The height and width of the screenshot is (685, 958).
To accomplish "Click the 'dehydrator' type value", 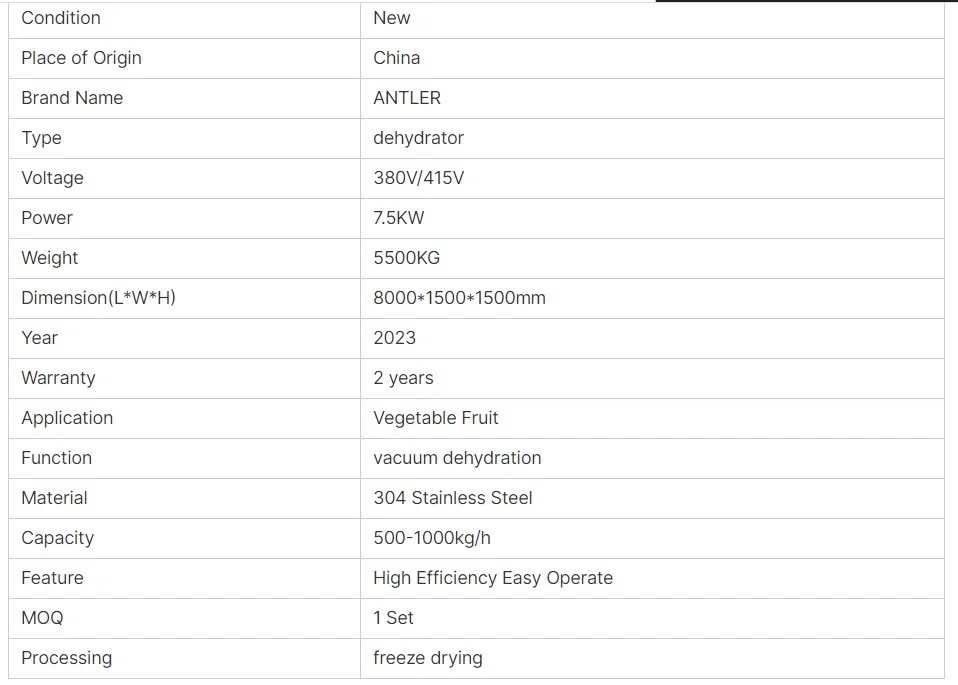I will (418, 138).
